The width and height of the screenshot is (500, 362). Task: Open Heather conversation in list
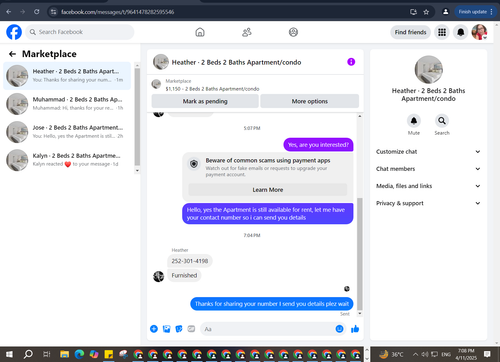(67, 76)
